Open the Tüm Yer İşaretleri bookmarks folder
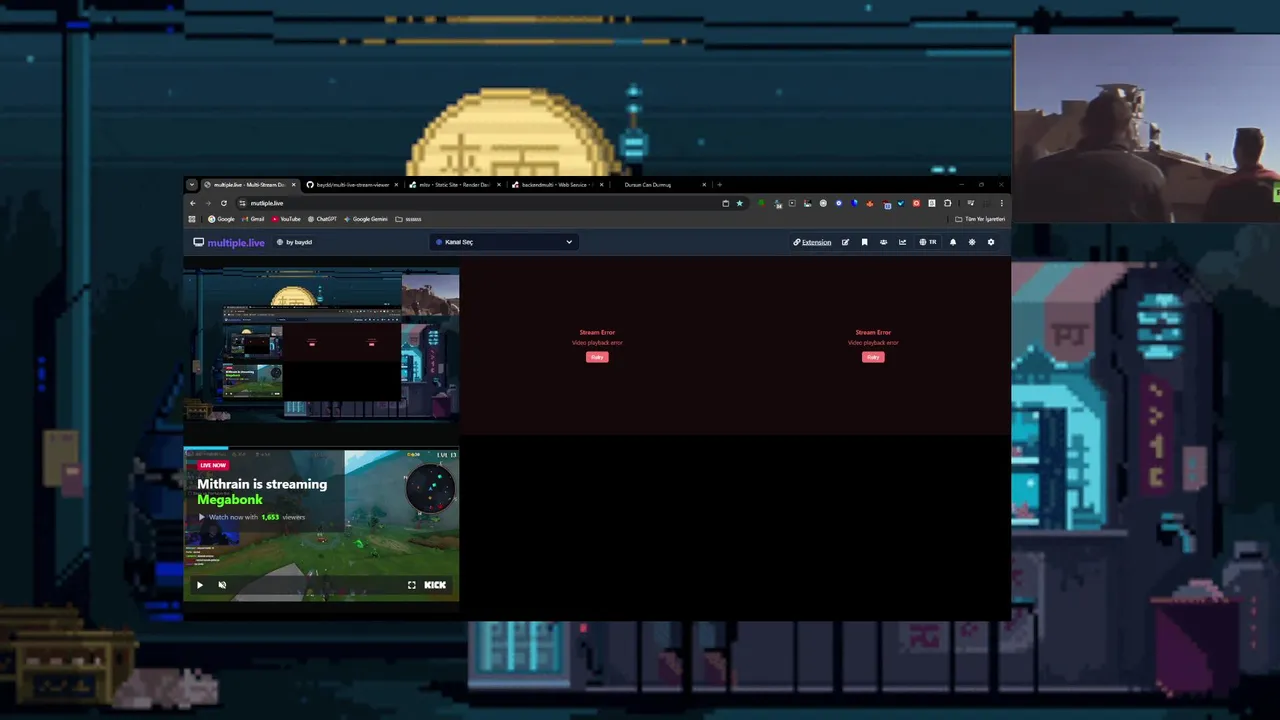This screenshot has height=720, width=1280. (980, 219)
